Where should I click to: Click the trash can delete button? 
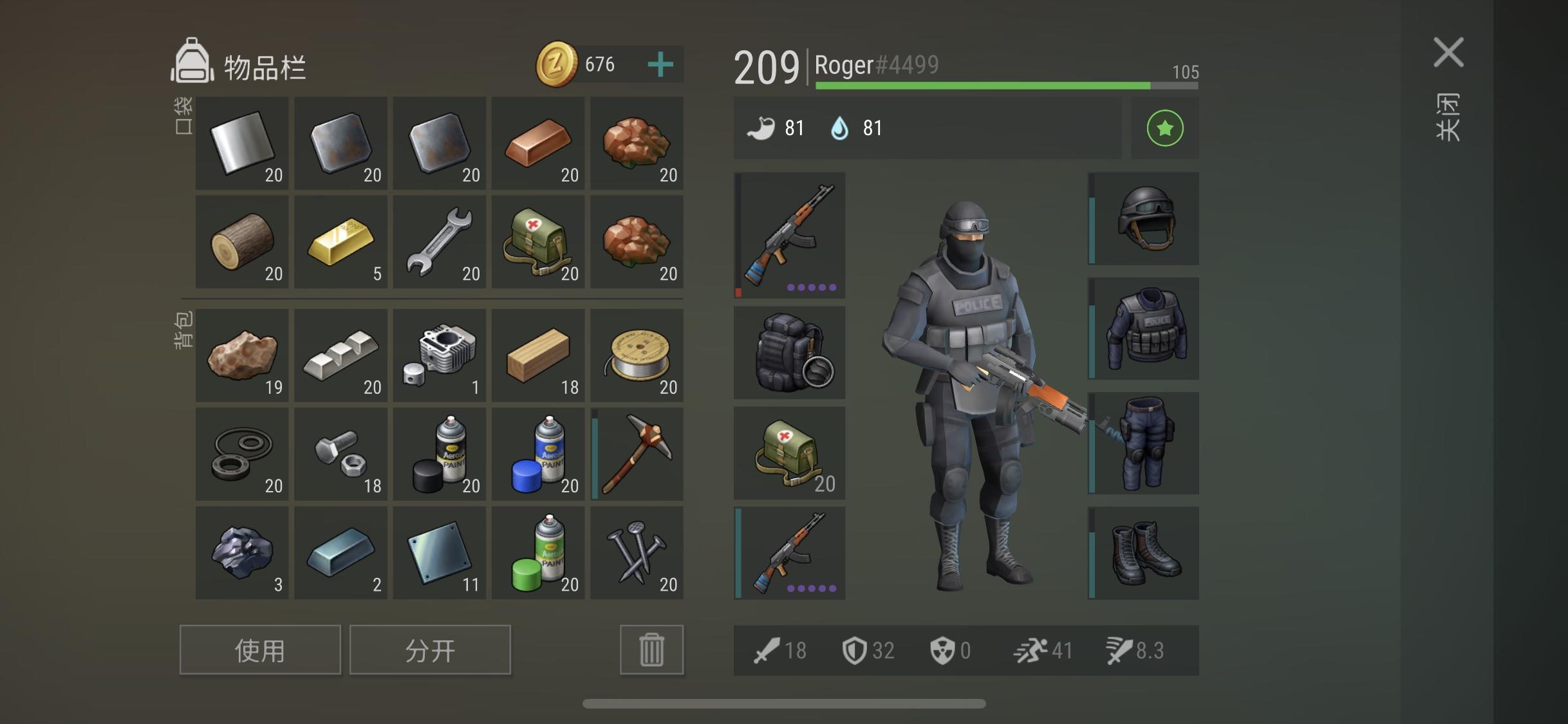pyautogui.click(x=651, y=650)
